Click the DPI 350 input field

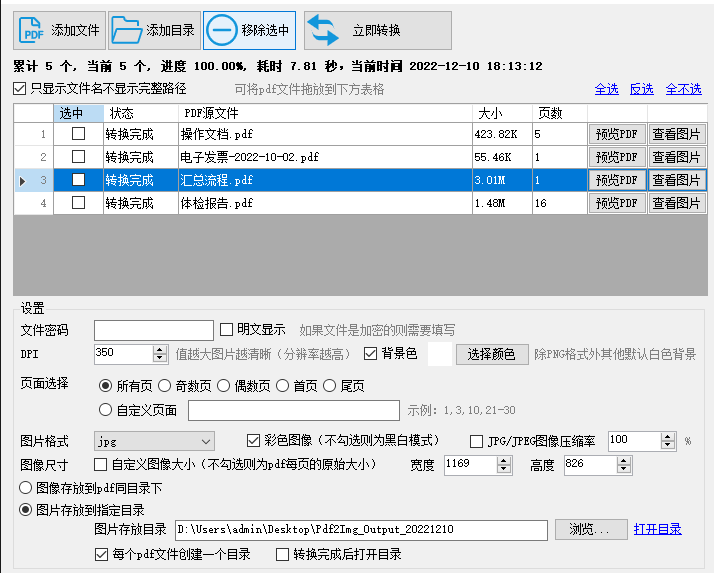(124, 354)
